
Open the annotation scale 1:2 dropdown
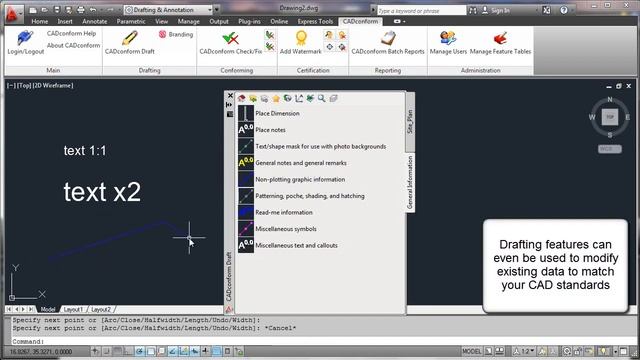525,351
